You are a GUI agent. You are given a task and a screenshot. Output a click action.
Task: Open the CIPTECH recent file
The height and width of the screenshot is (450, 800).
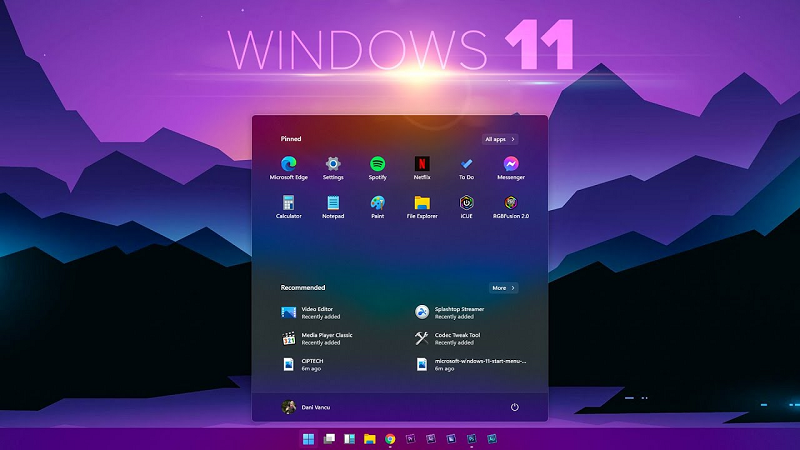(x=303, y=364)
